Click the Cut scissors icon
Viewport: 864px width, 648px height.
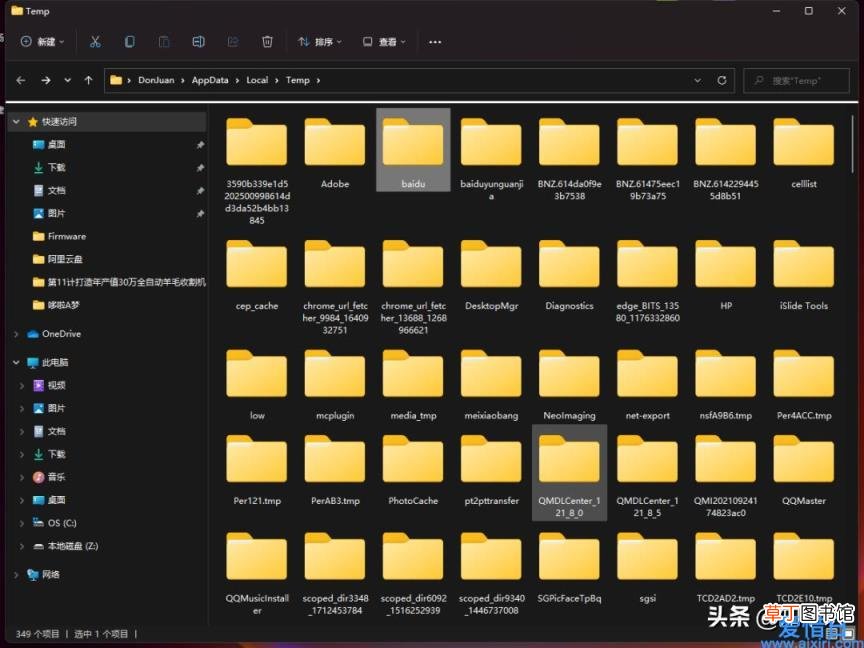[x=95, y=42]
